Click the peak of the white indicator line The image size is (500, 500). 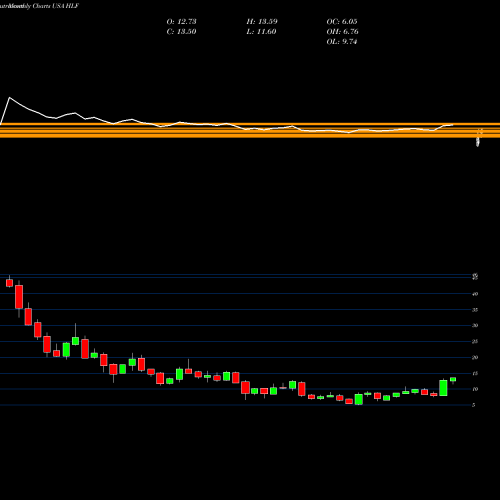(9, 97)
